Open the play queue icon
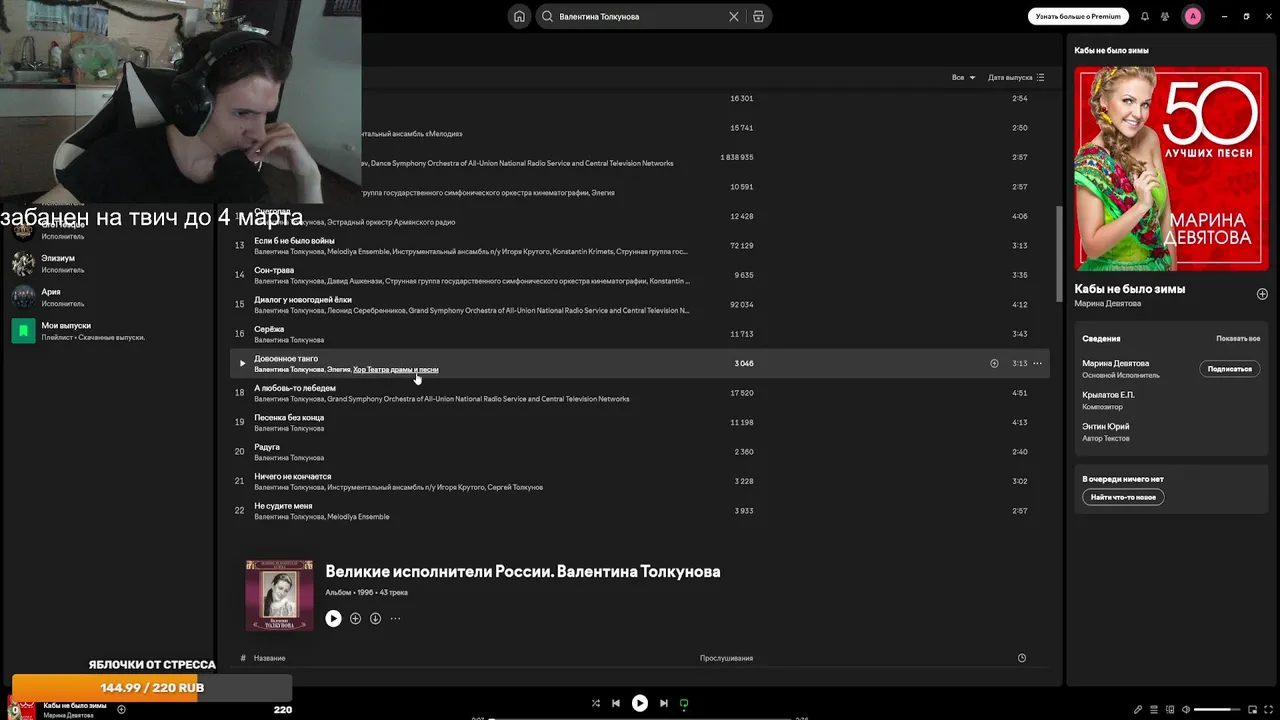Screen dimensions: 1280x720 point(1154,710)
